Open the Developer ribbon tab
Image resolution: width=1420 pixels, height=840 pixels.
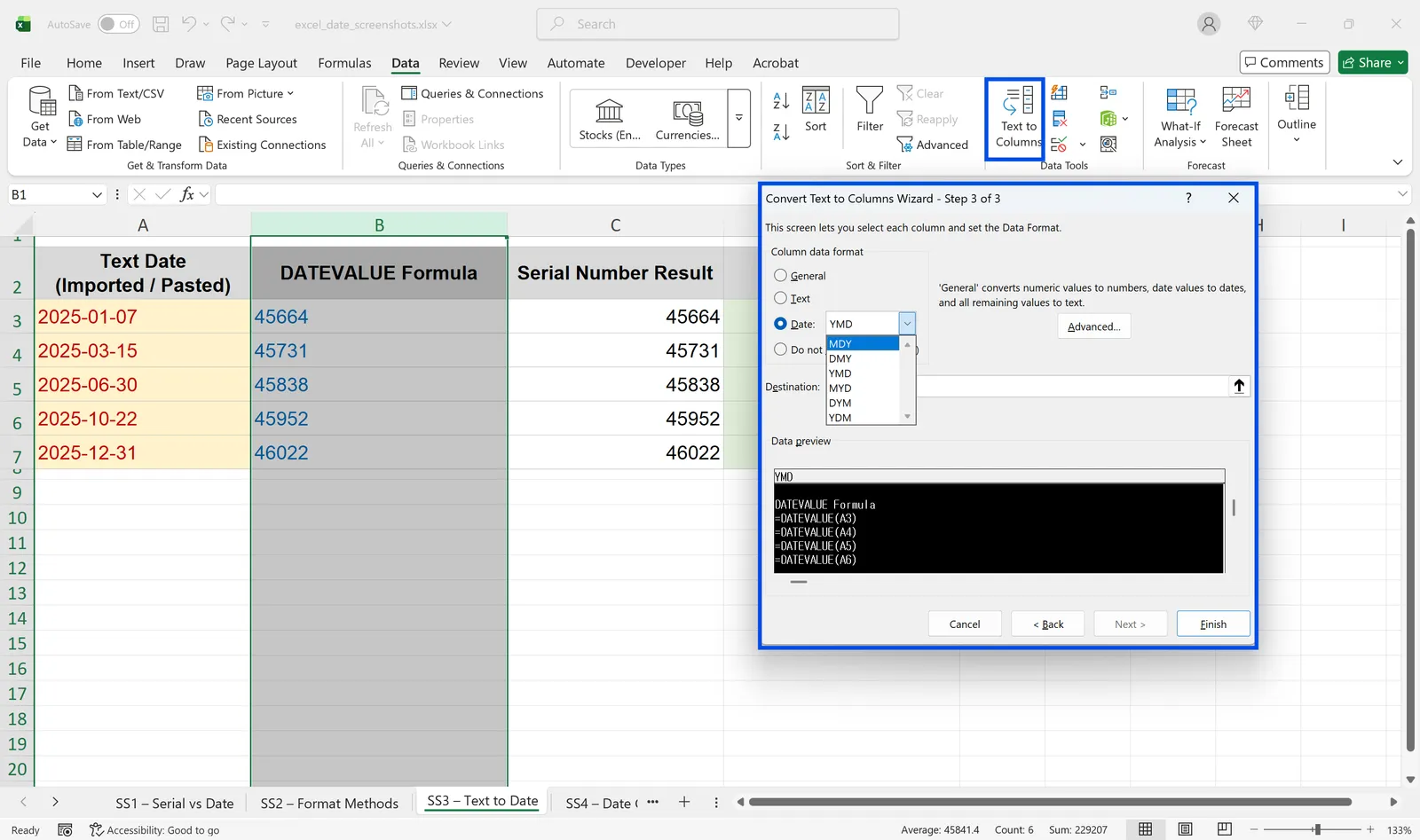point(655,63)
